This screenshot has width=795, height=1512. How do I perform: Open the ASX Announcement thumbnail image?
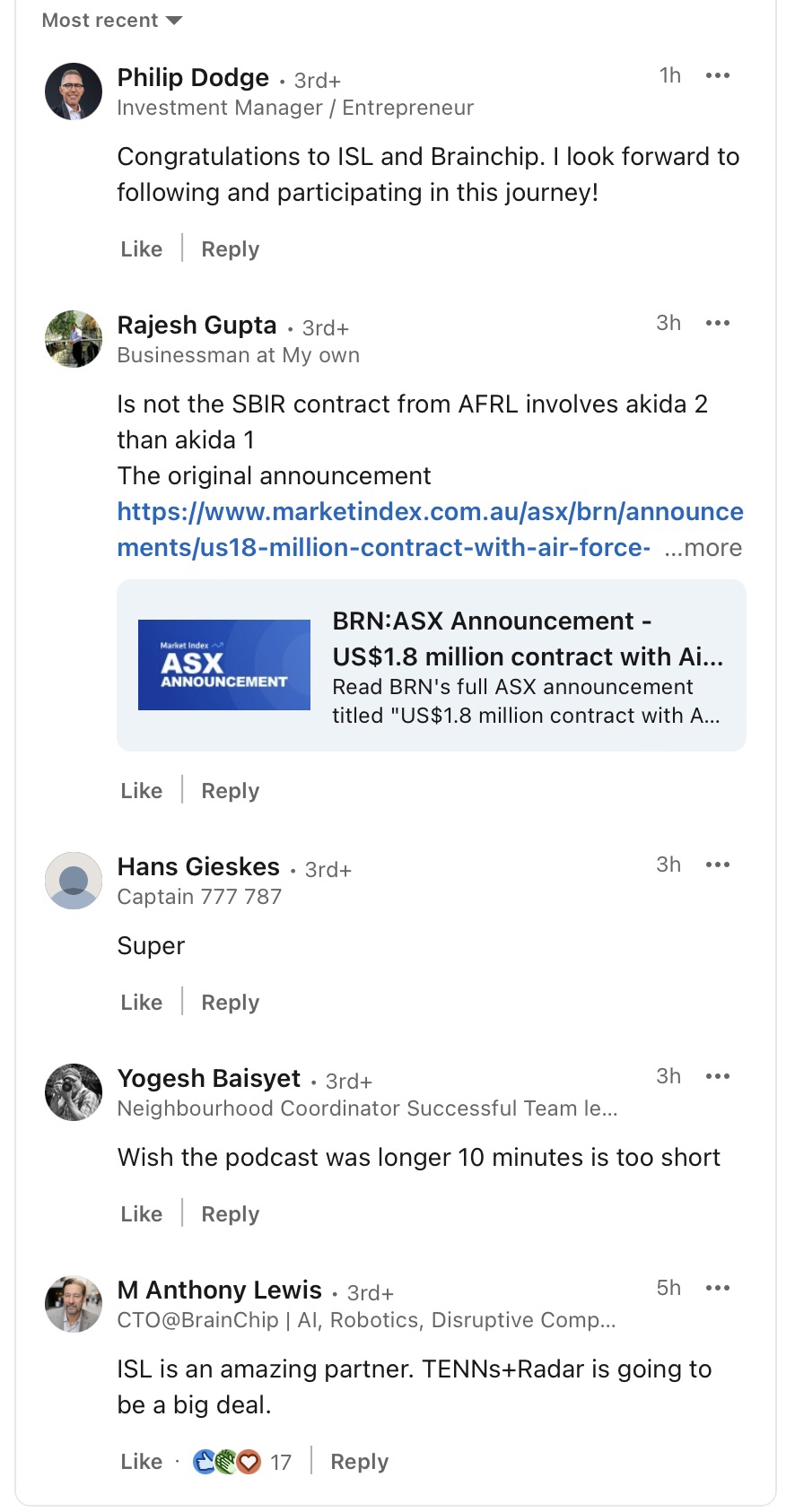pos(224,665)
